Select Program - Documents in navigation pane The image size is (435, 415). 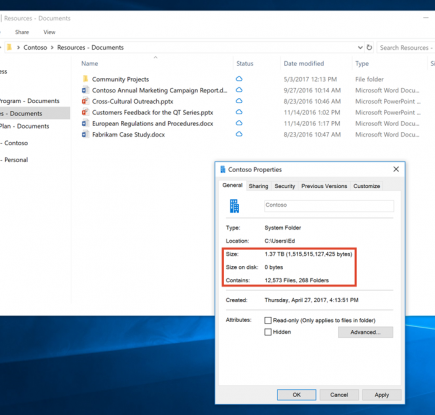click(x=29, y=101)
